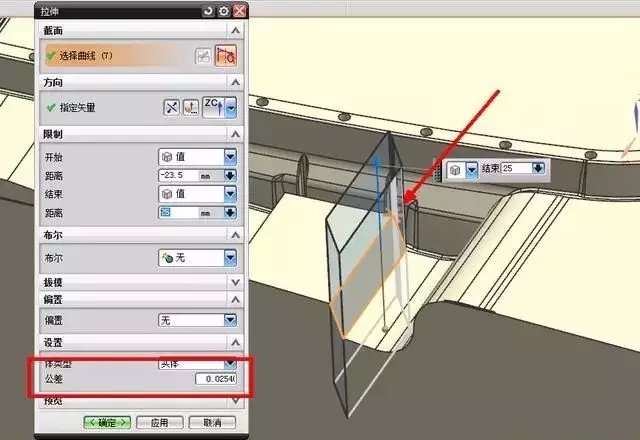Collapse the 限制 section
The image size is (640, 440).
pyautogui.click(x=235, y=134)
